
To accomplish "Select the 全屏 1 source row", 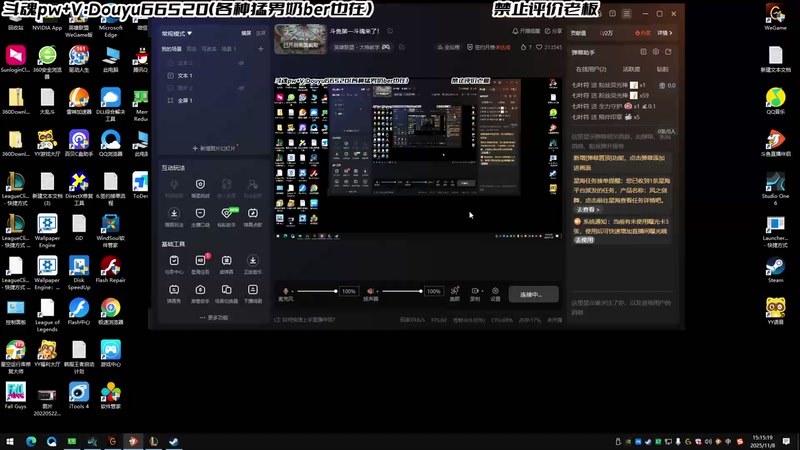I will coord(213,101).
